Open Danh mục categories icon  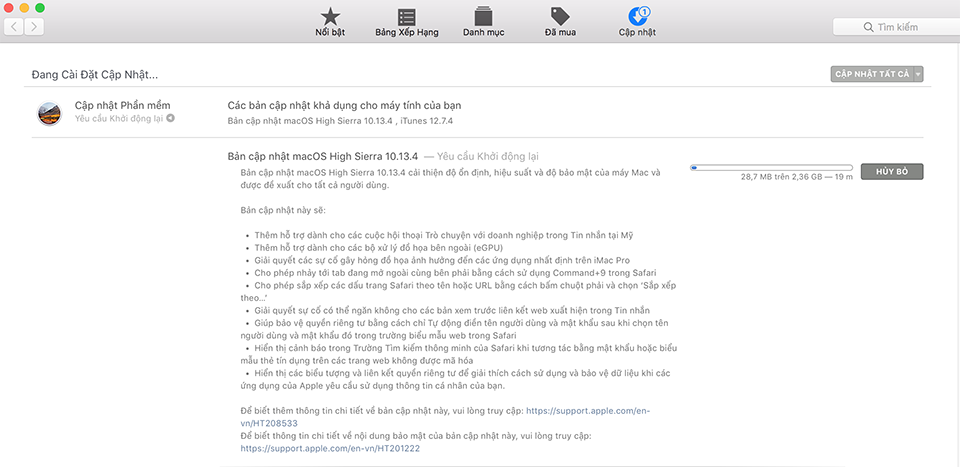pos(483,17)
